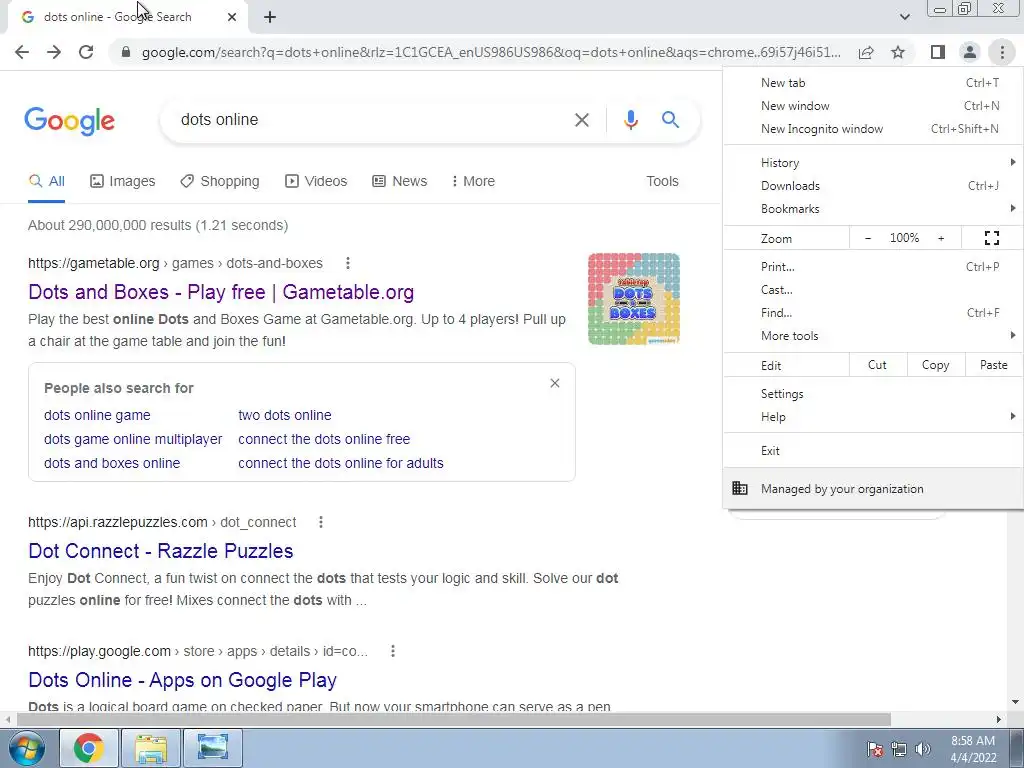The image size is (1024, 768).
Task: Click into the dots online search field
Action: (366, 120)
